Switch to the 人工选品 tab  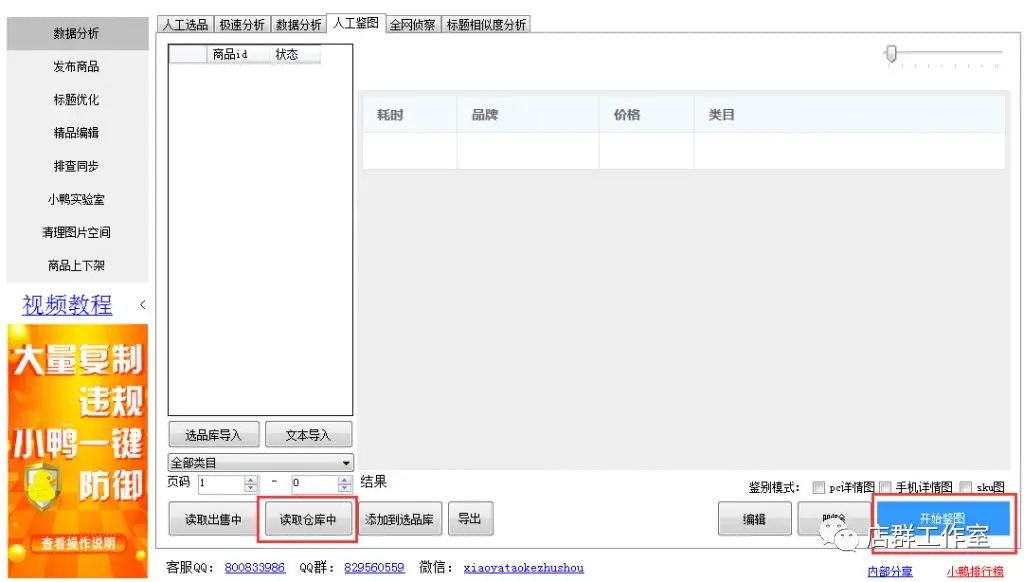coord(185,25)
